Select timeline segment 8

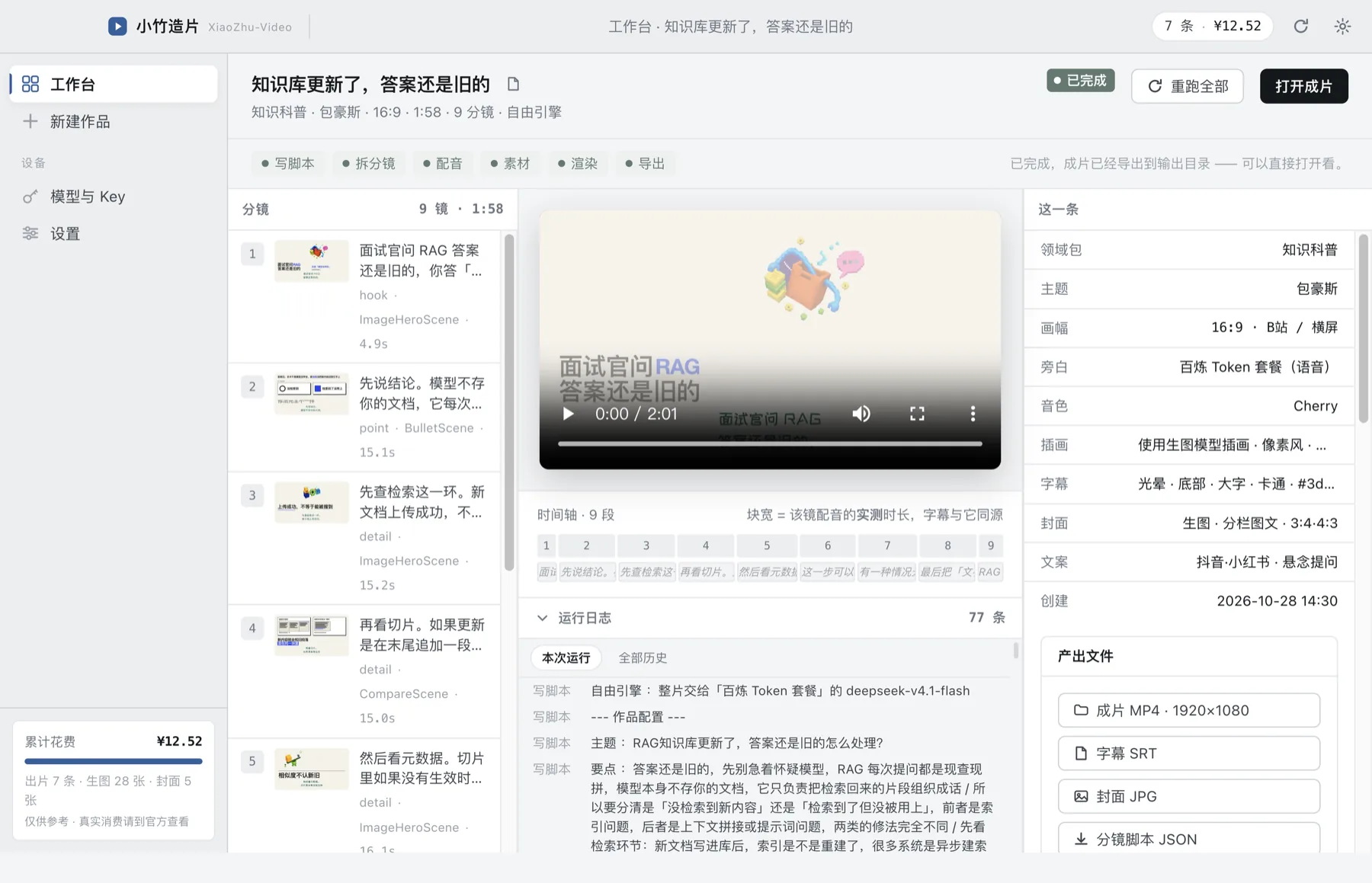[x=947, y=545]
